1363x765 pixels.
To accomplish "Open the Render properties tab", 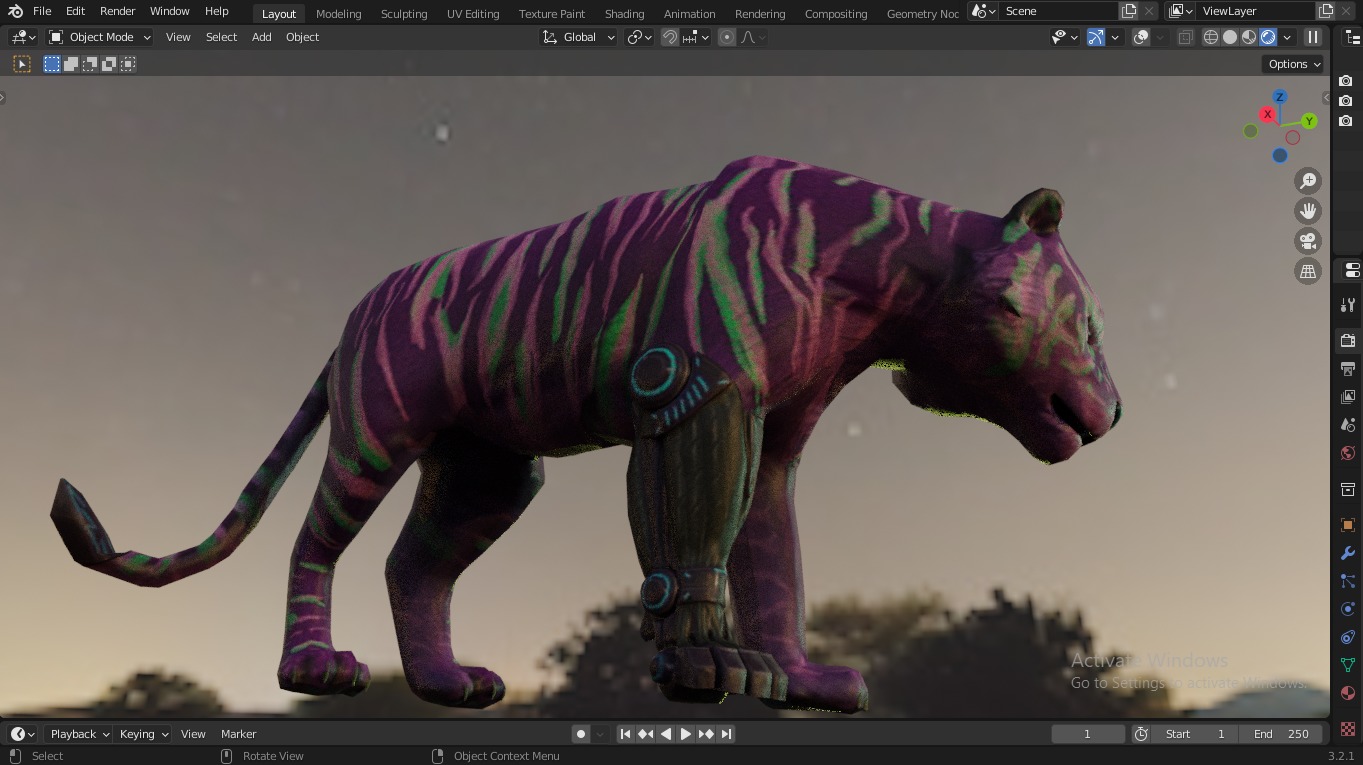I will (x=1348, y=341).
